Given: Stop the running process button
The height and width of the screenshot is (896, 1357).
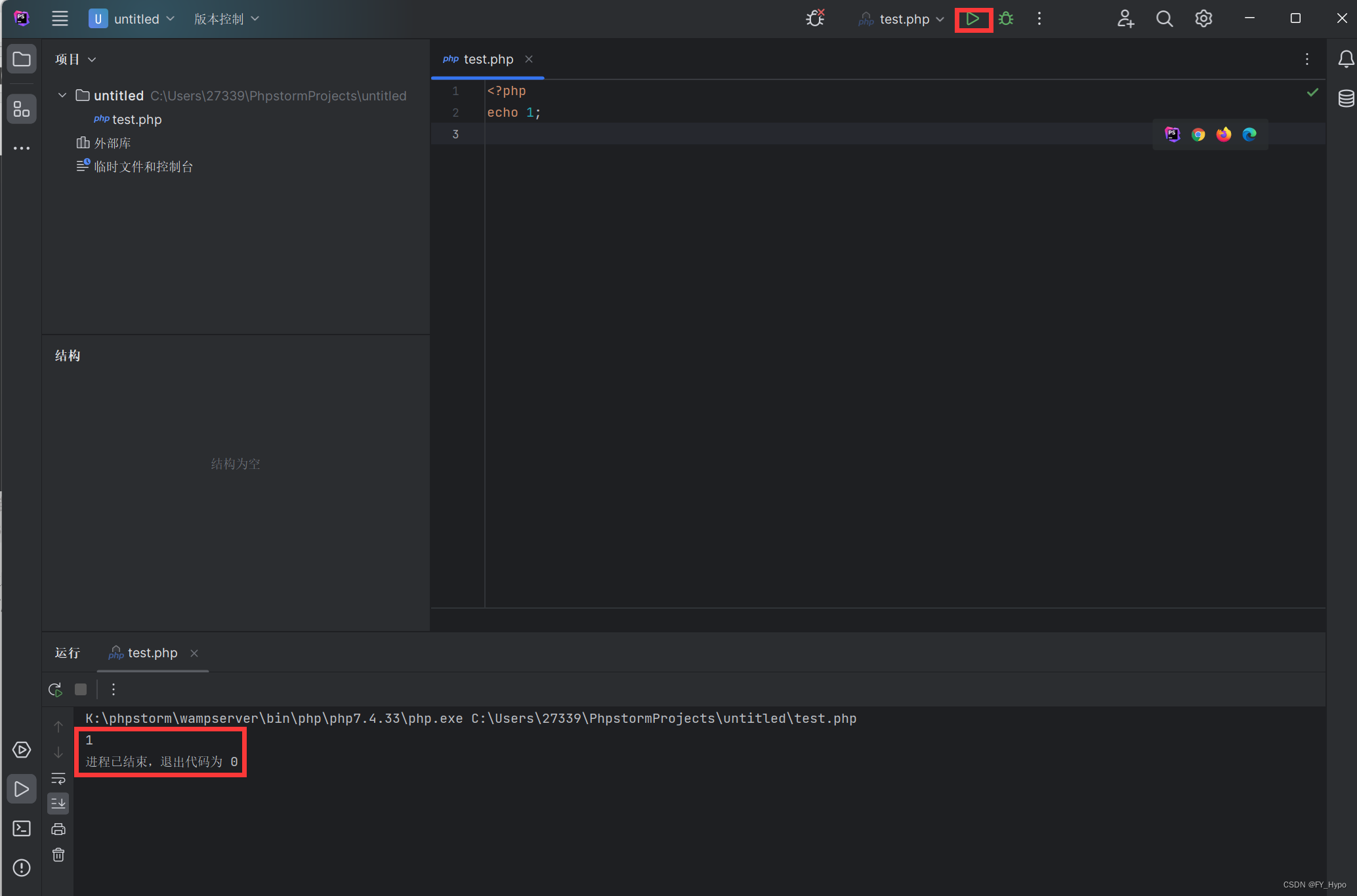Looking at the screenshot, I should [81, 689].
